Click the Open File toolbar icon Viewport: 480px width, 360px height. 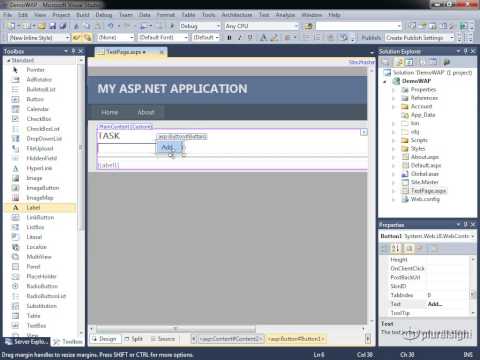[42, 26]
